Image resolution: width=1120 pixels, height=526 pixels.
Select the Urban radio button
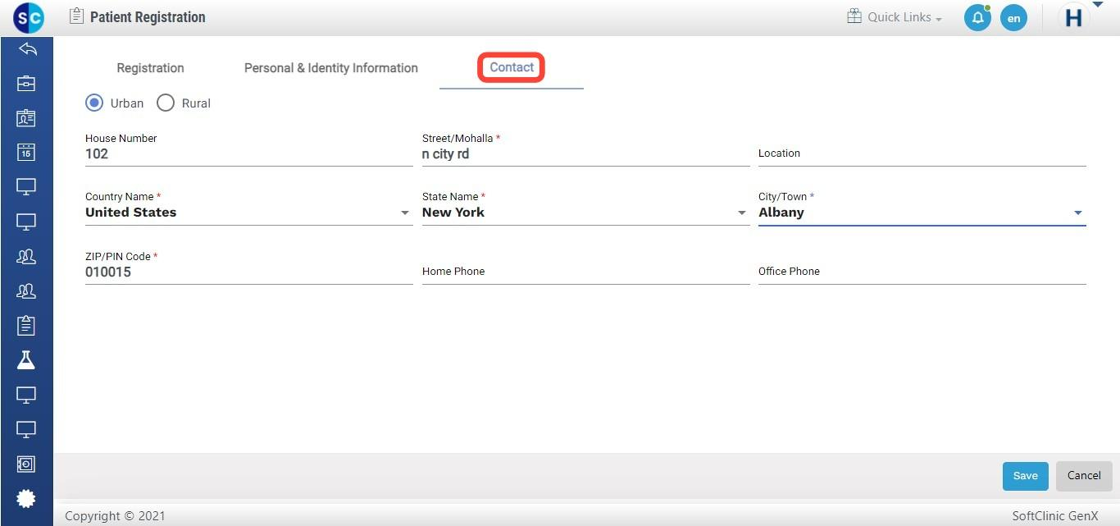pyautogui.click(x=94, y=103)
